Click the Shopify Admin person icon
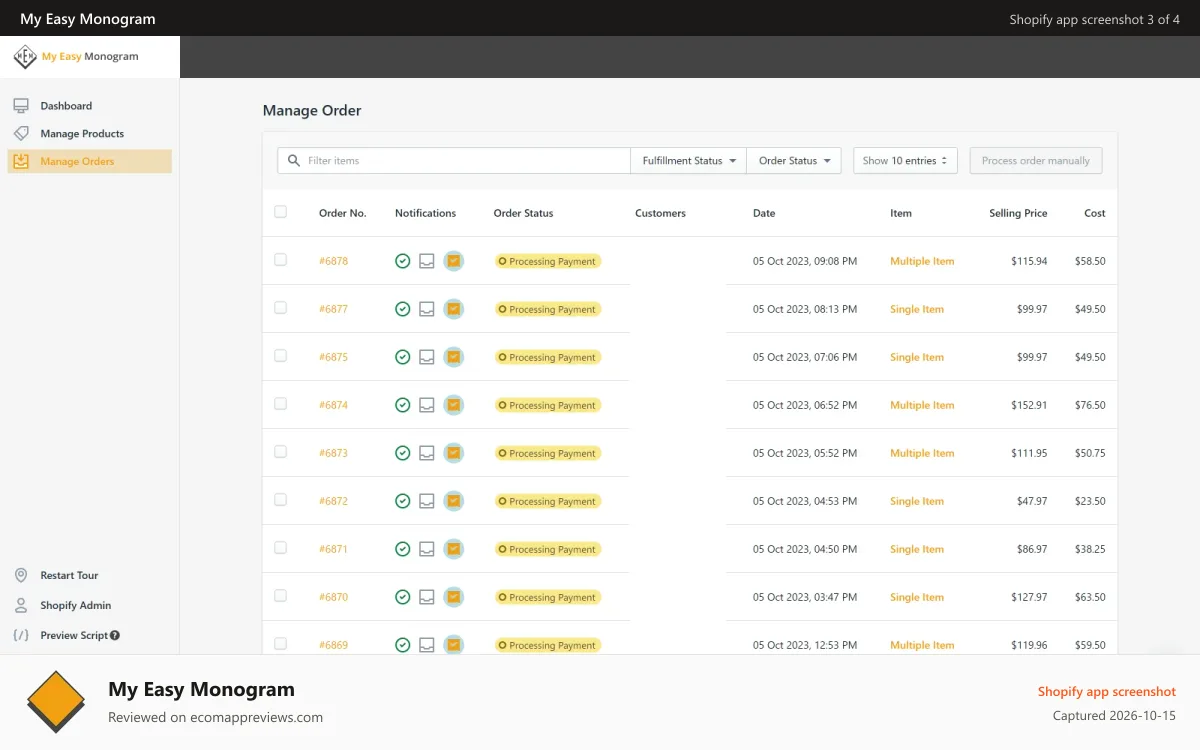Image resolution: width=1200 pixels, height=750 pixels. pos(21,605)
